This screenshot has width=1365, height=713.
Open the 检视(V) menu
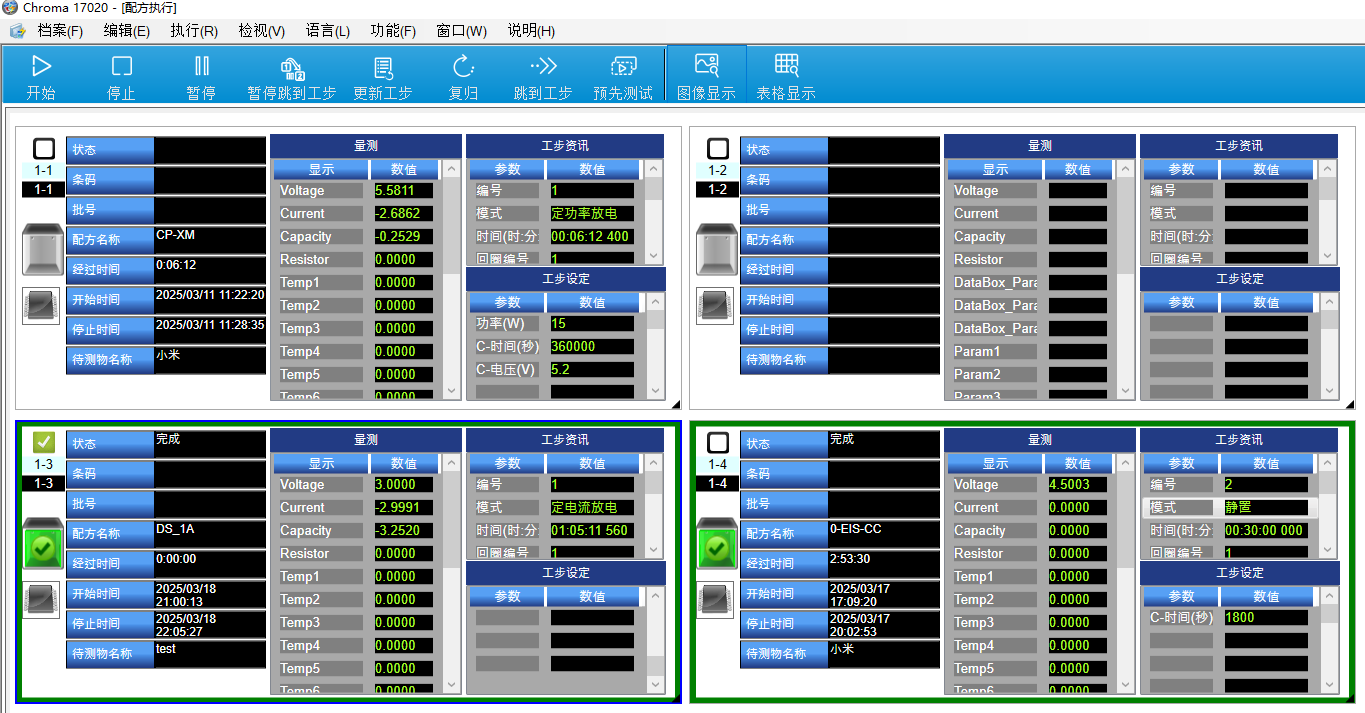[261, 31]
